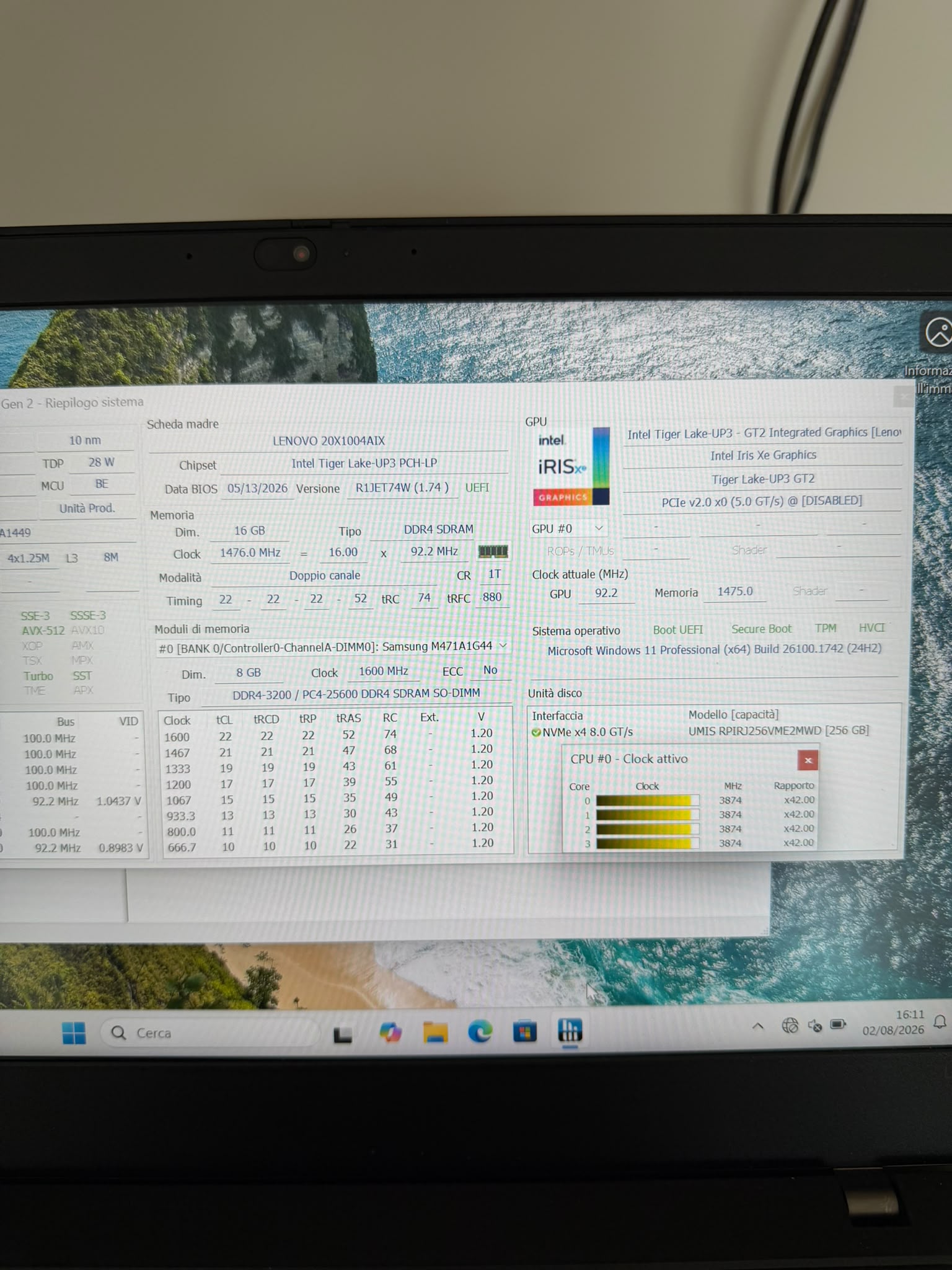Click PCIe v2.0 x0 (5.0 GT/s) field
Screen dimensions: 952x1270
pos(762,501)
